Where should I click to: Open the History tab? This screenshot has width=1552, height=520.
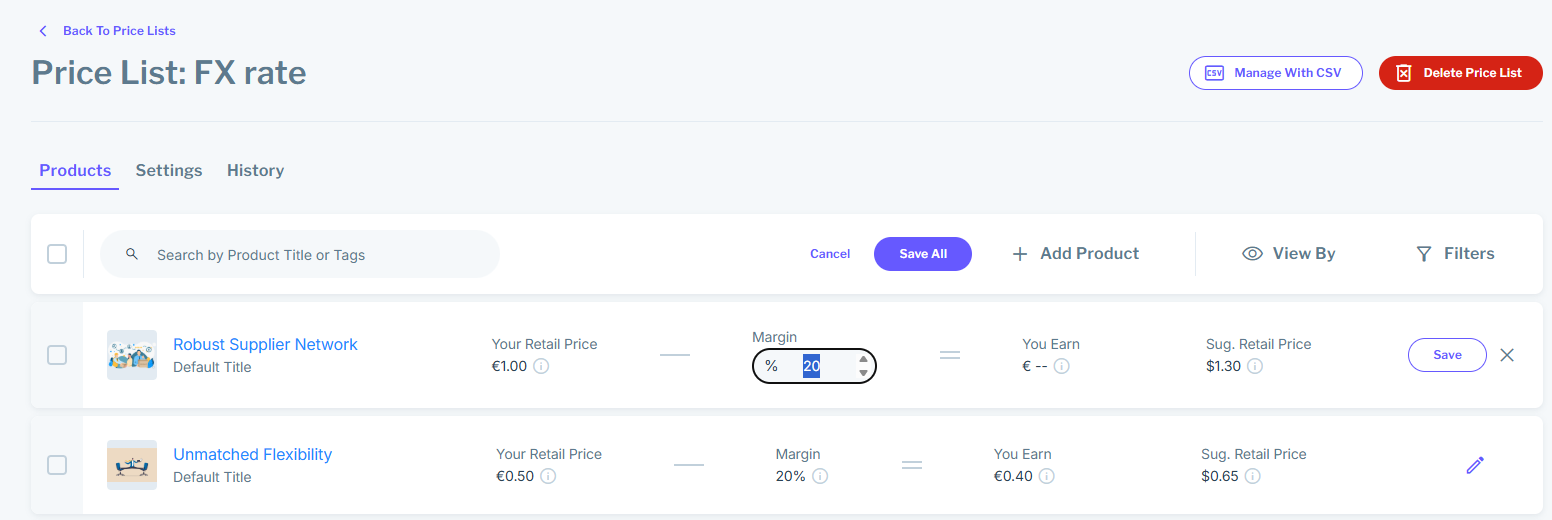[x=255, y=170]
